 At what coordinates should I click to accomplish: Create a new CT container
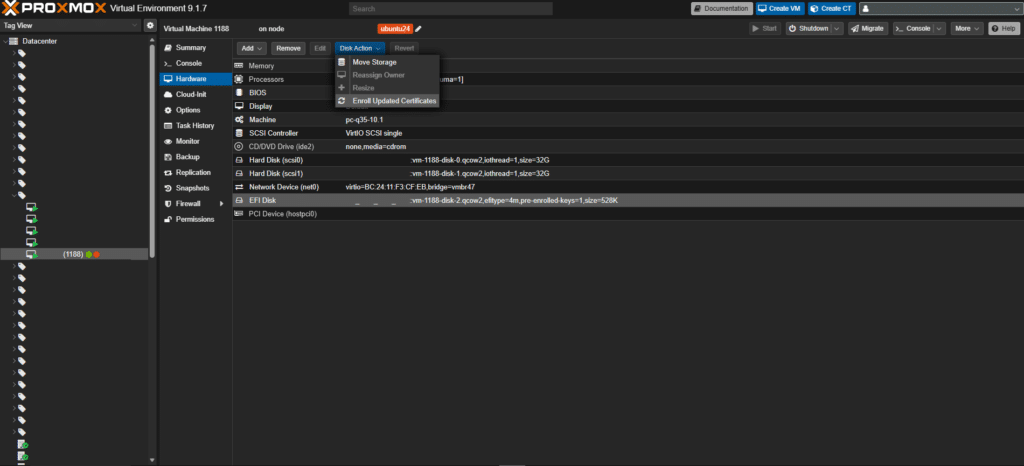click(x=832, y=8)
